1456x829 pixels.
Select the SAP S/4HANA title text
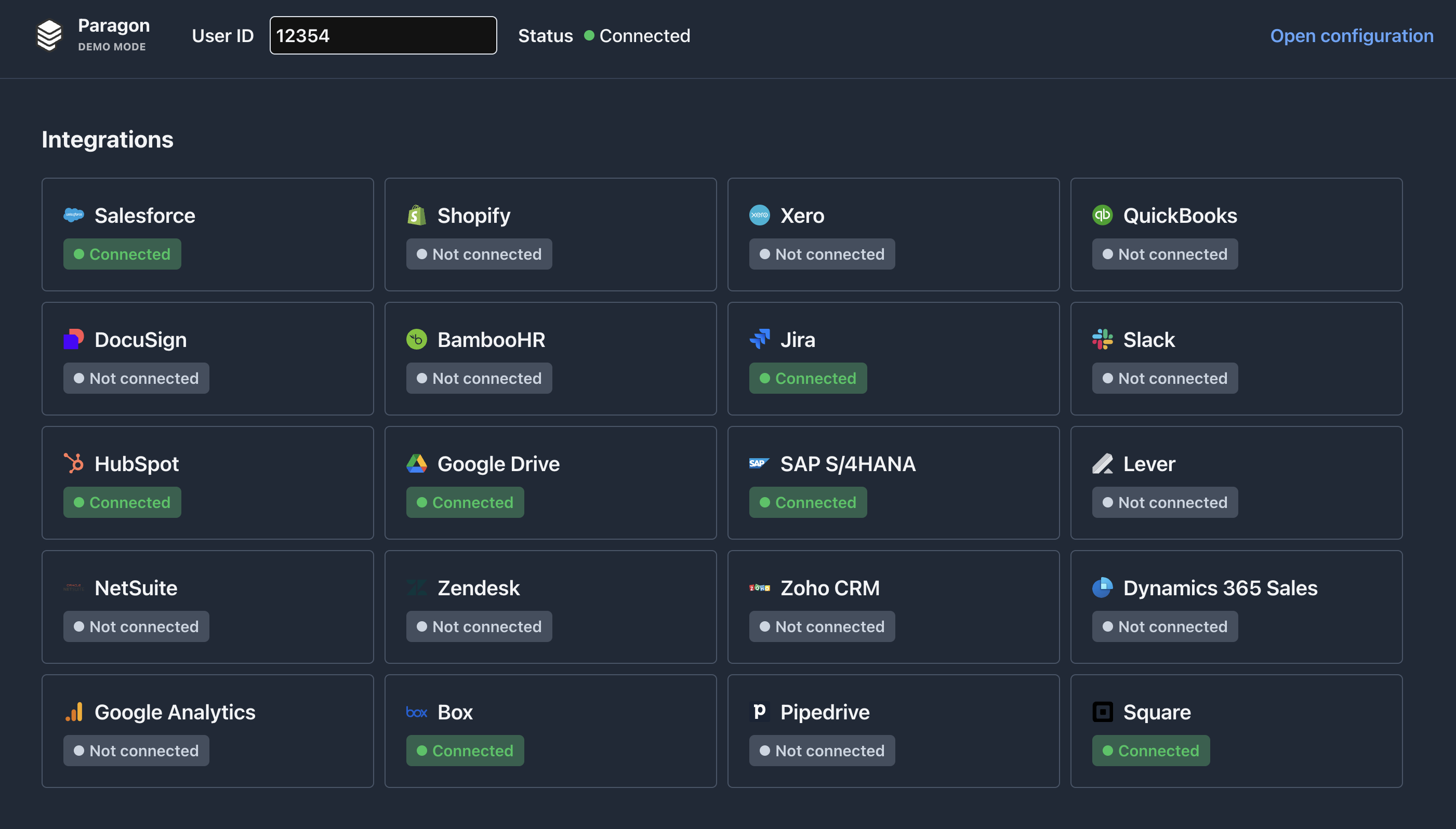pos(848,463)
